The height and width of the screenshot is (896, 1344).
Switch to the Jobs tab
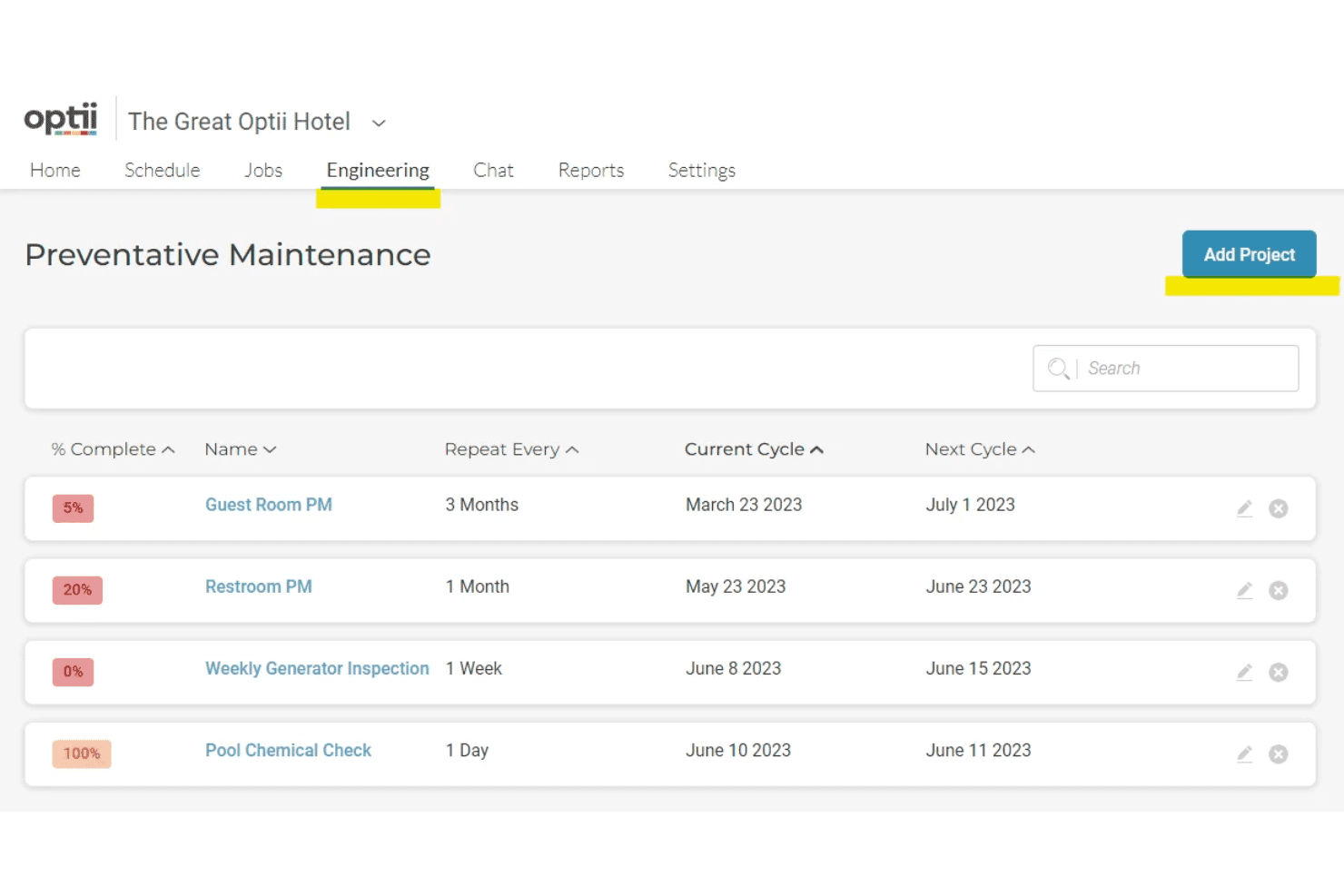(263, 170)
